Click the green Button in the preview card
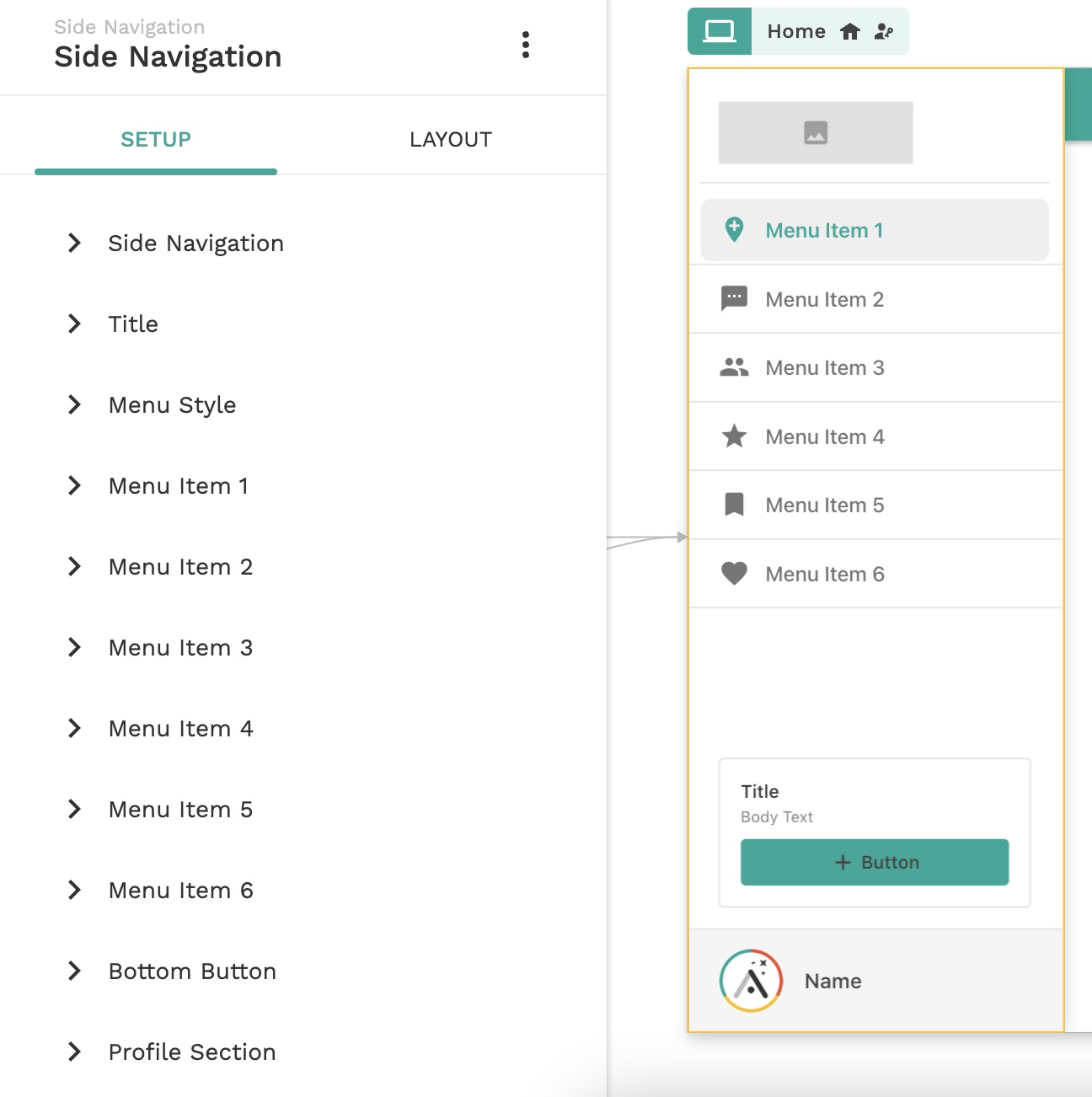 point(875,862)
